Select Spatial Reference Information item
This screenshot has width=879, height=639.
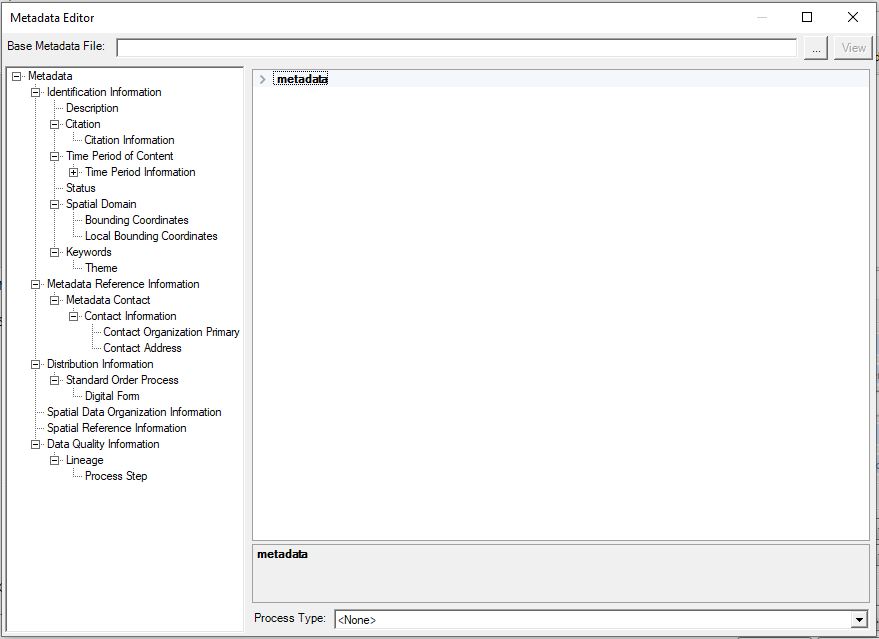click(116, 428)
